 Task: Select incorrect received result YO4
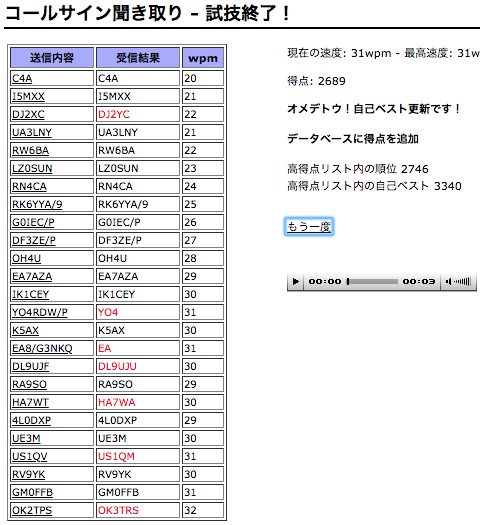pos(108,312)
